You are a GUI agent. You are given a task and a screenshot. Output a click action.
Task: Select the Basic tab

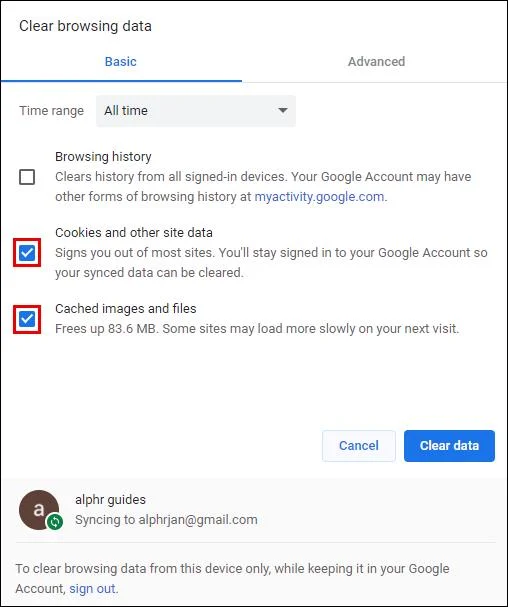[x=121, y=62]
